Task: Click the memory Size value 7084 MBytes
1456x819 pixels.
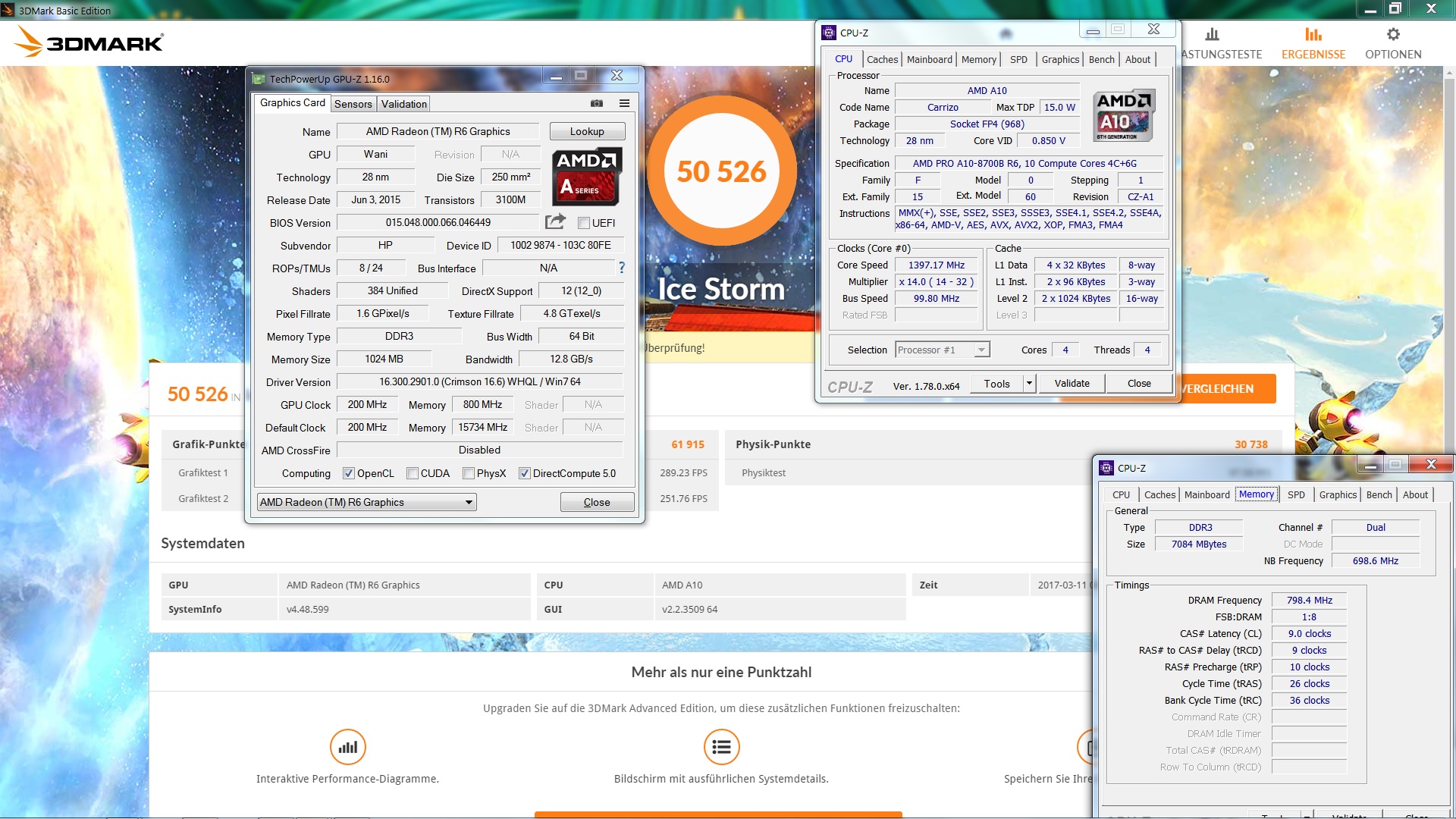Action: click(x=1198, y=544)
